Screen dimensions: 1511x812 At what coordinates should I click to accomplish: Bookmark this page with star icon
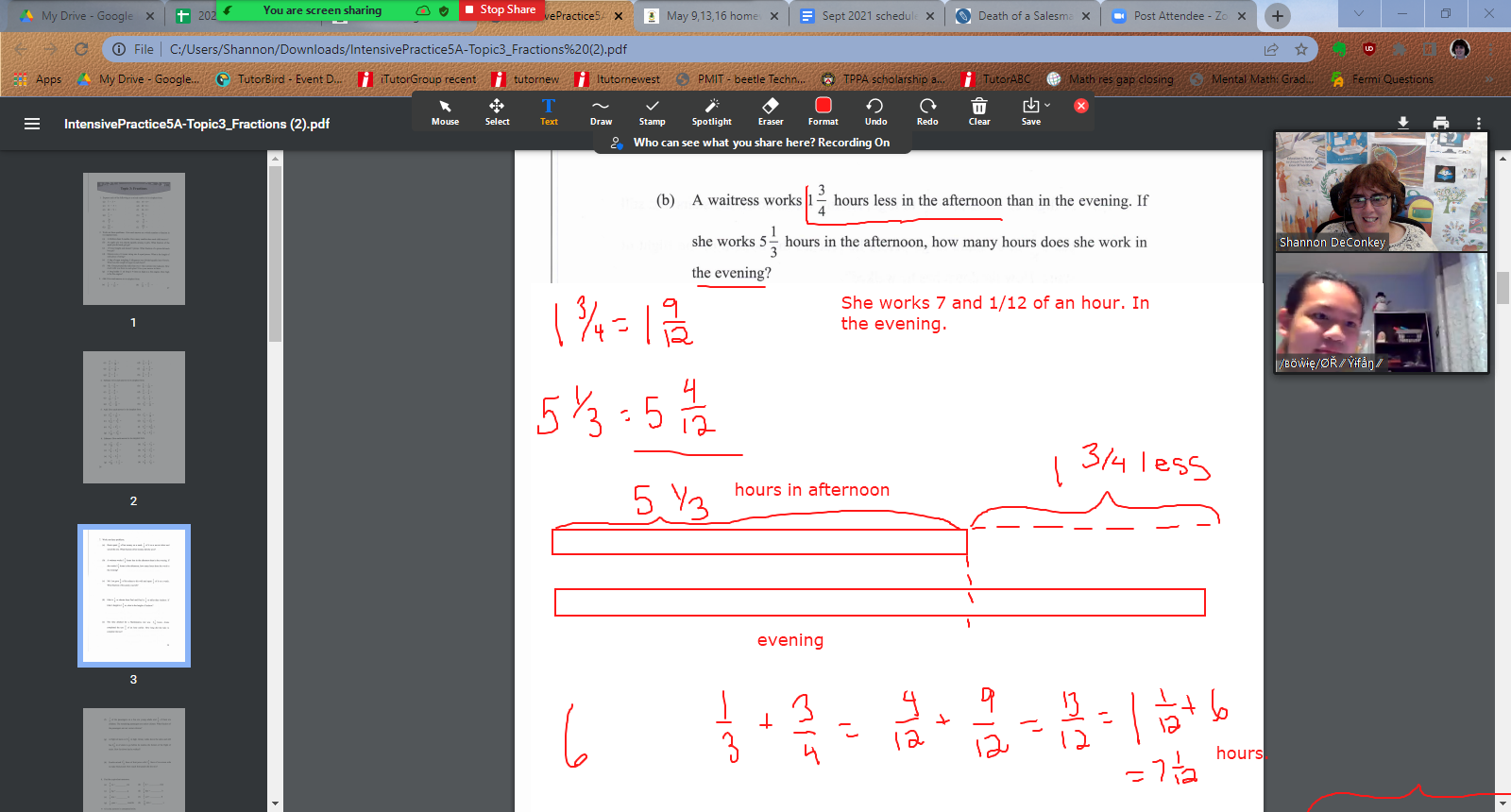point(1301,49)
